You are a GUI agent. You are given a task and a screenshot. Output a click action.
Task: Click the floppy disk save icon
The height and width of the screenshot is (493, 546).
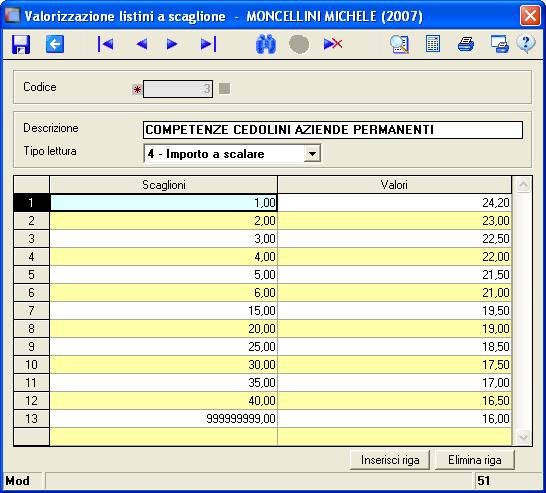click(21, 44)
